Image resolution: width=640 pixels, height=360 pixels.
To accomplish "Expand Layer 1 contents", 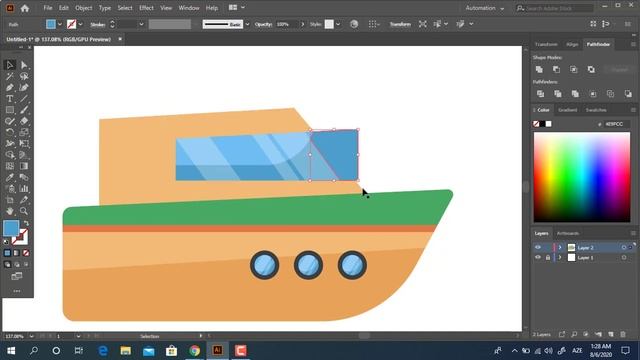I will (x=560, y=258).
